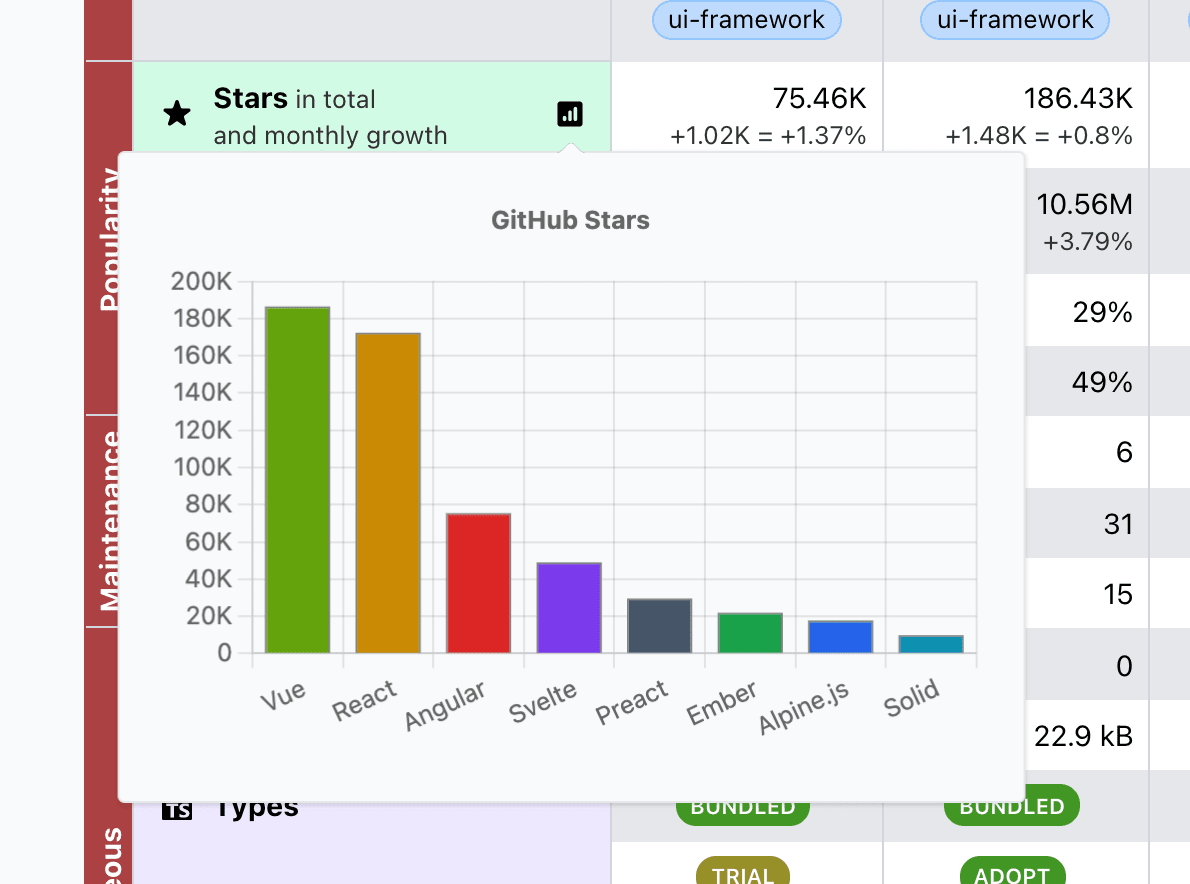1190x884 pixels.
Task: Select the green Vue bar in chart
Action: tap(297, 480)
